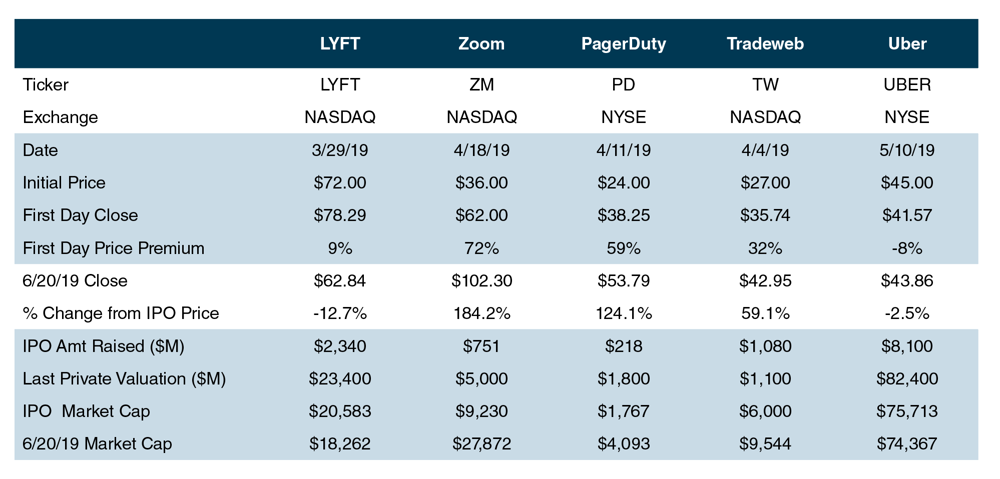Select the % Change from IPO Price label
The width and height of the screenshot is (1000, 479).
pyautogui.click(x=121, y=313)
